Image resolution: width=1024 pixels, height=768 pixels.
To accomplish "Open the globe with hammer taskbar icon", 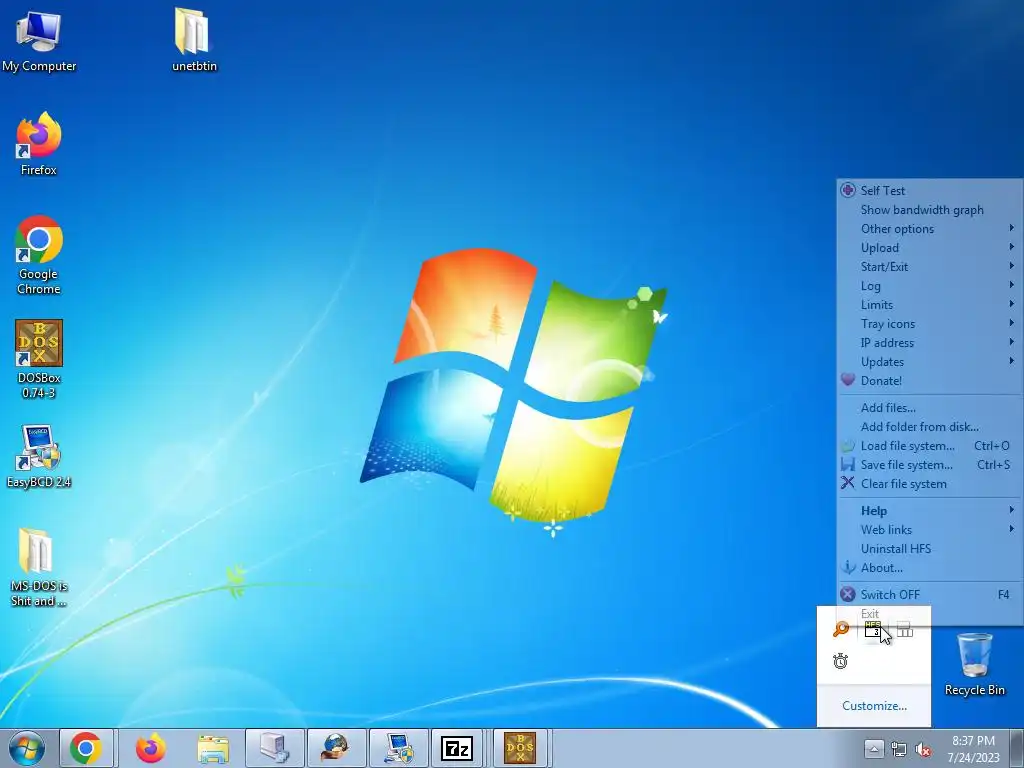I will [x=336, y=748].
